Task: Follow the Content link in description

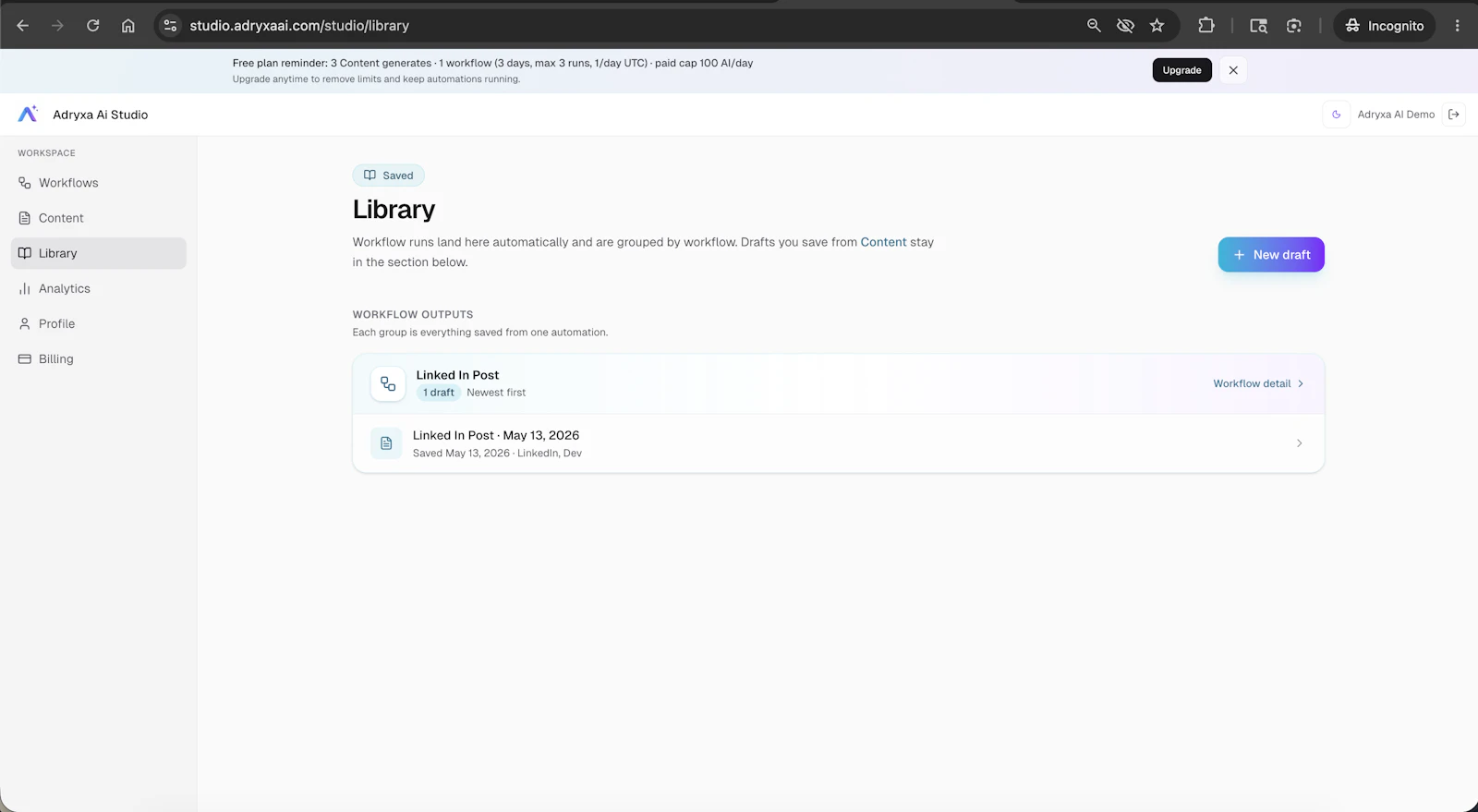Action: (x=883, y=242)
